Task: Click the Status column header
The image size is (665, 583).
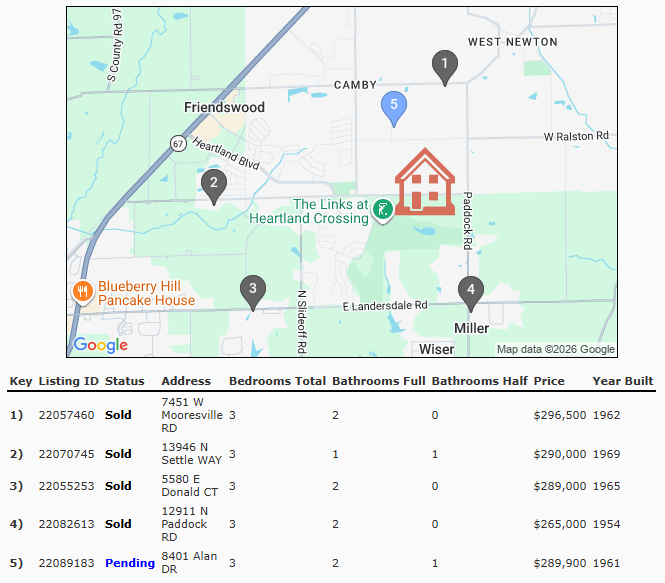Action: [x=125, y=381]
